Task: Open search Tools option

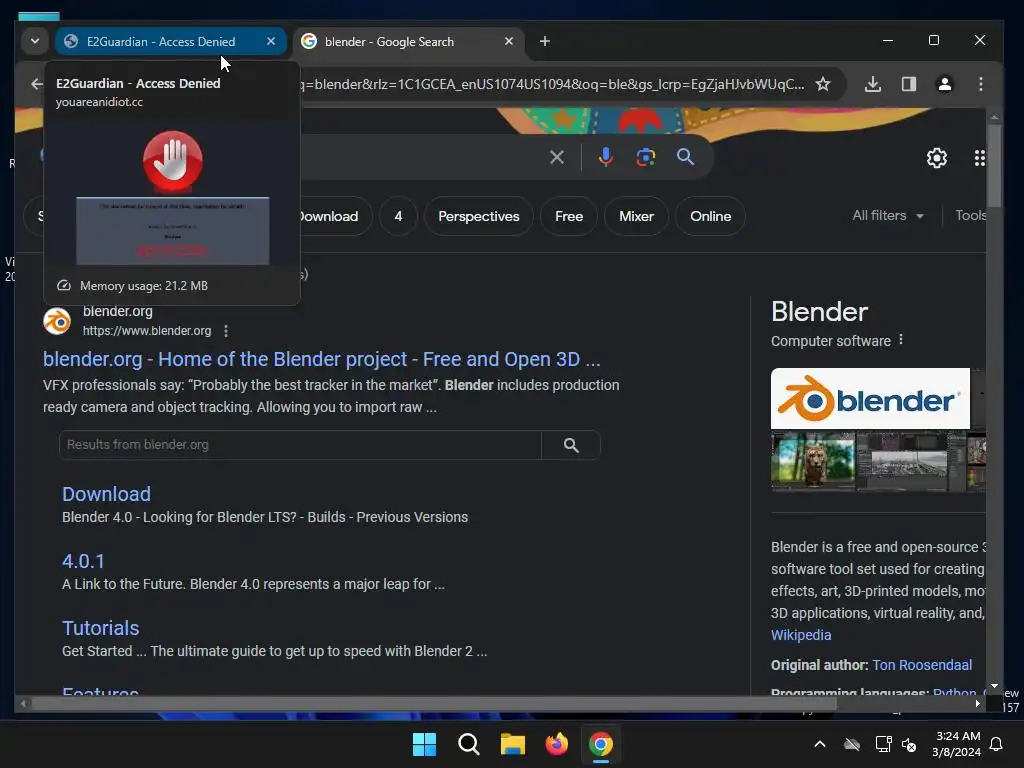Action: pos(970,216)
